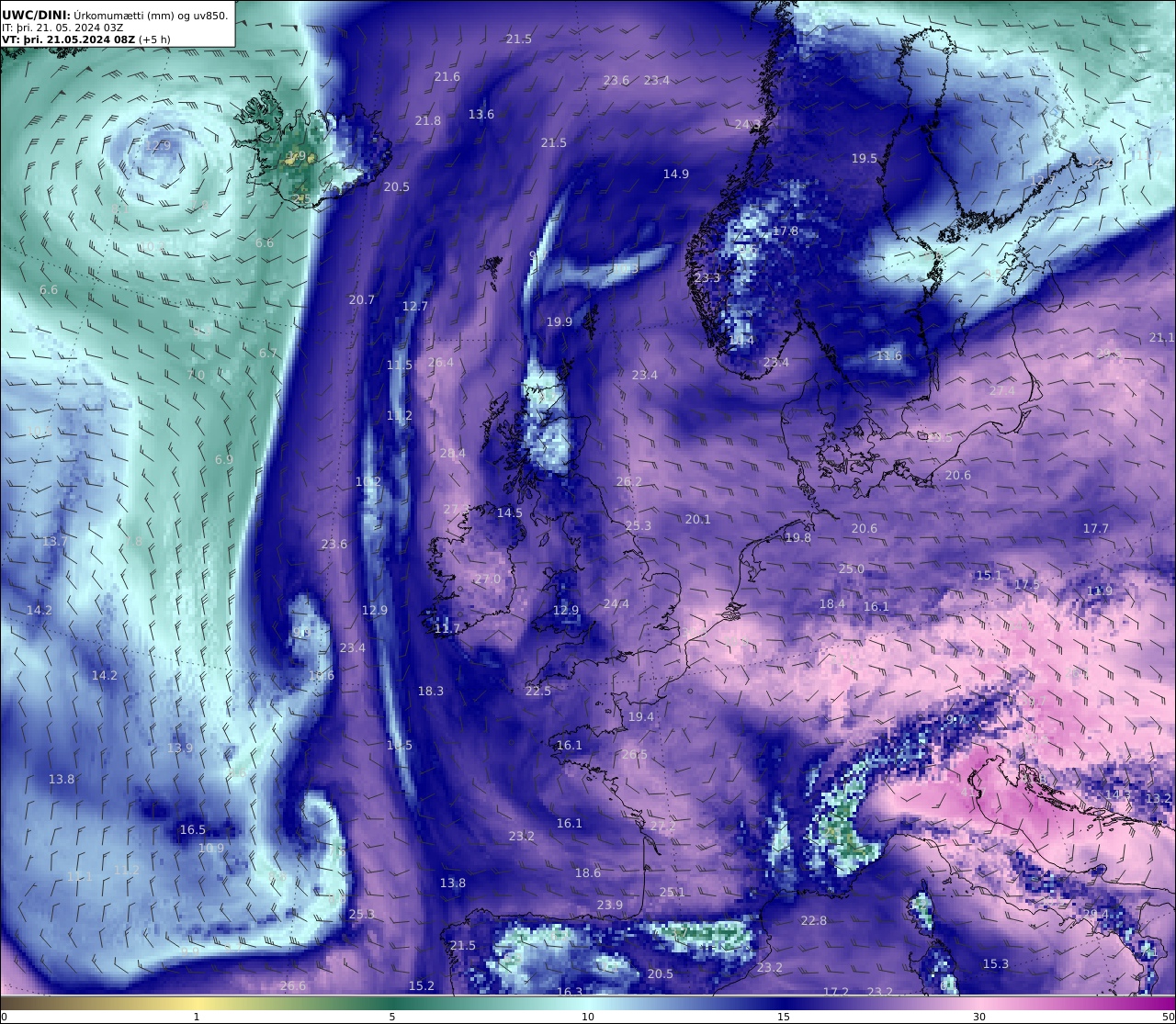Click the value 12.7 on the map
1176x1024 pixels.
pos(415,307)
